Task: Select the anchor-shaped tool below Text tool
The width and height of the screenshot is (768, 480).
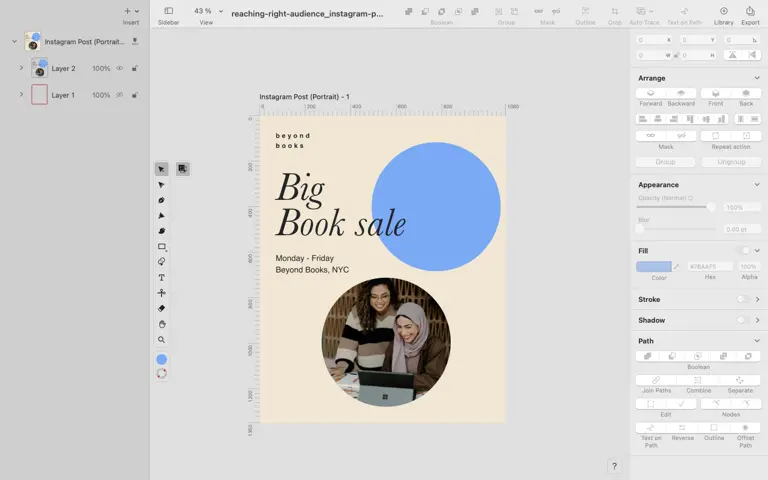Action: pyautogui.click(x=161, y=293)
